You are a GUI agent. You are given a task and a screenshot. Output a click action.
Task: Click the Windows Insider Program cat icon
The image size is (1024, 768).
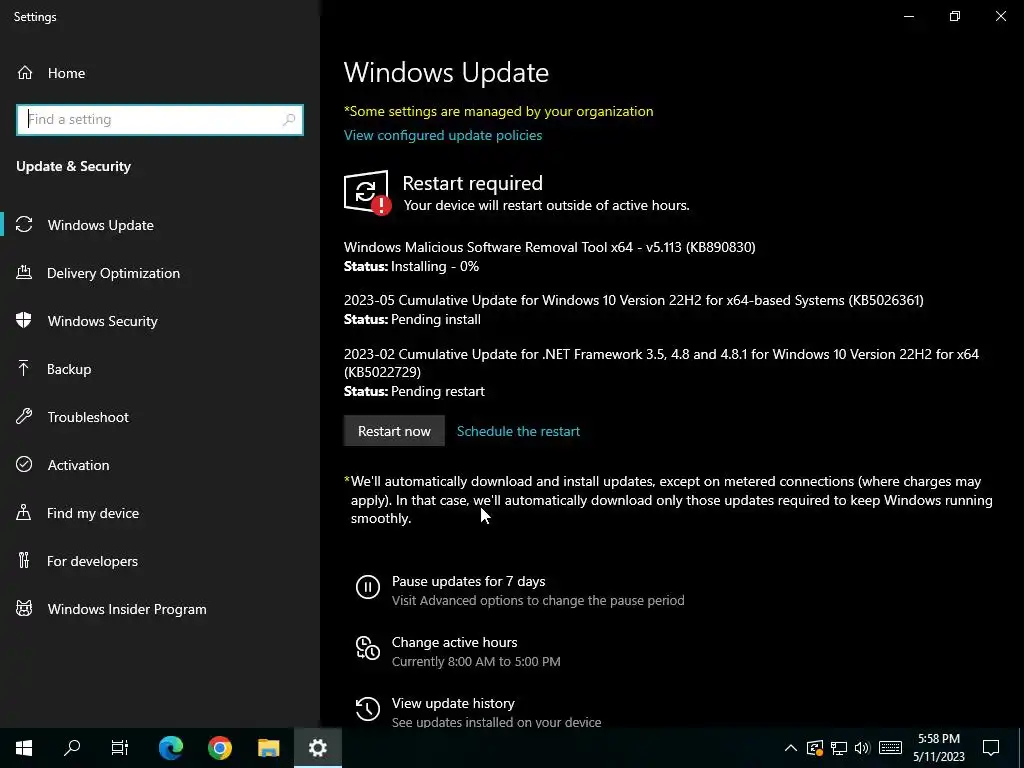pos(24,609)
